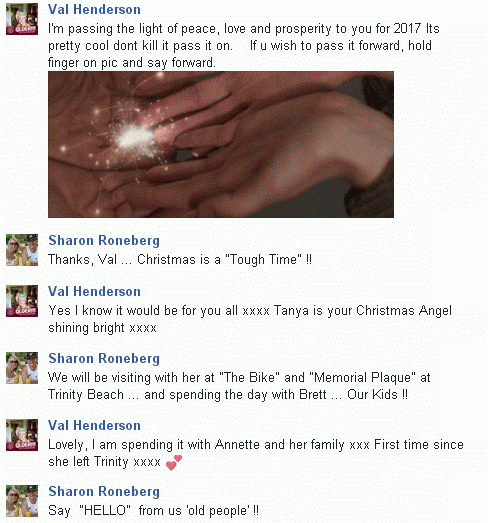Open the glowing hands sparkle image
Viewport: 488px width, 523px height.
tap(221, 144)
